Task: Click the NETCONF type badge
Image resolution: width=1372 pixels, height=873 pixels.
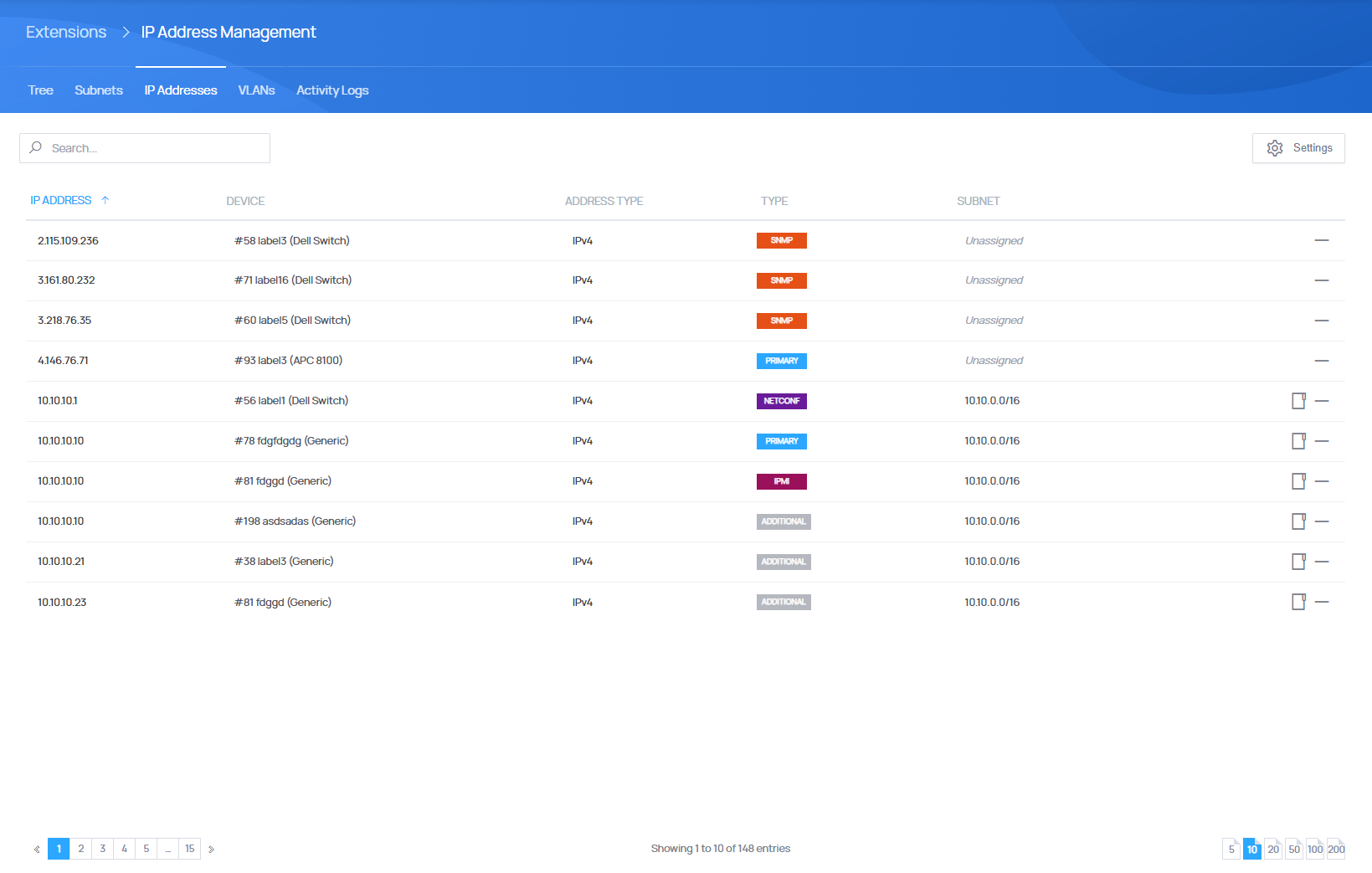Action: coord(782,401)
